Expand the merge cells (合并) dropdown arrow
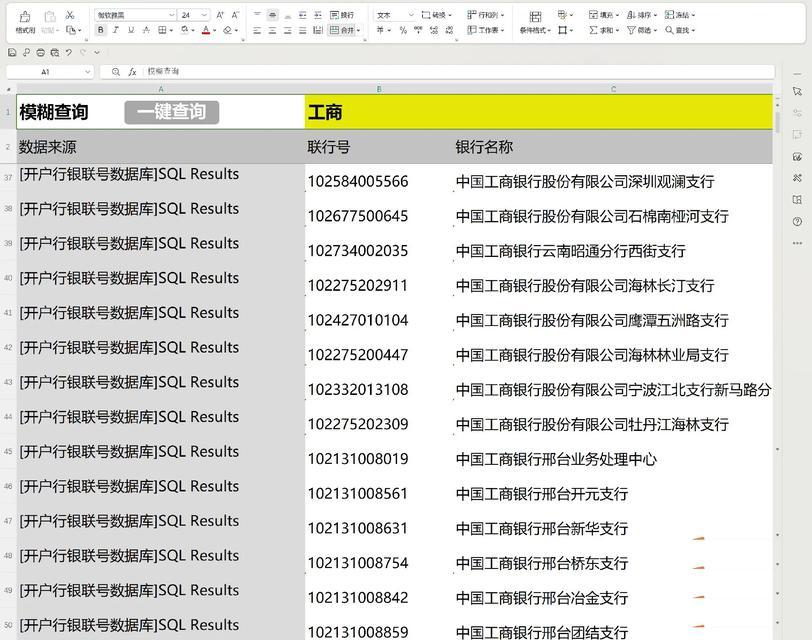This screenshot has width=812, height=640. pyautogui.click(x=358, y=31)
